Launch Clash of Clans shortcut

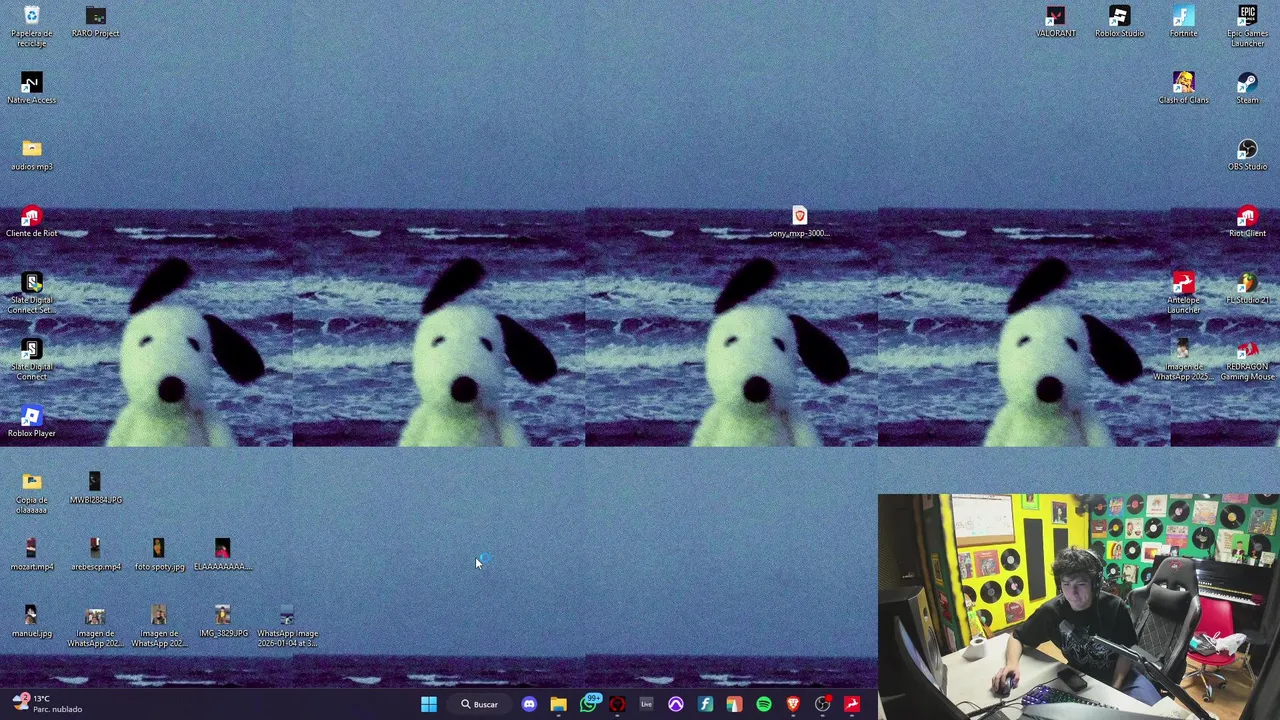coord(1183,88)
